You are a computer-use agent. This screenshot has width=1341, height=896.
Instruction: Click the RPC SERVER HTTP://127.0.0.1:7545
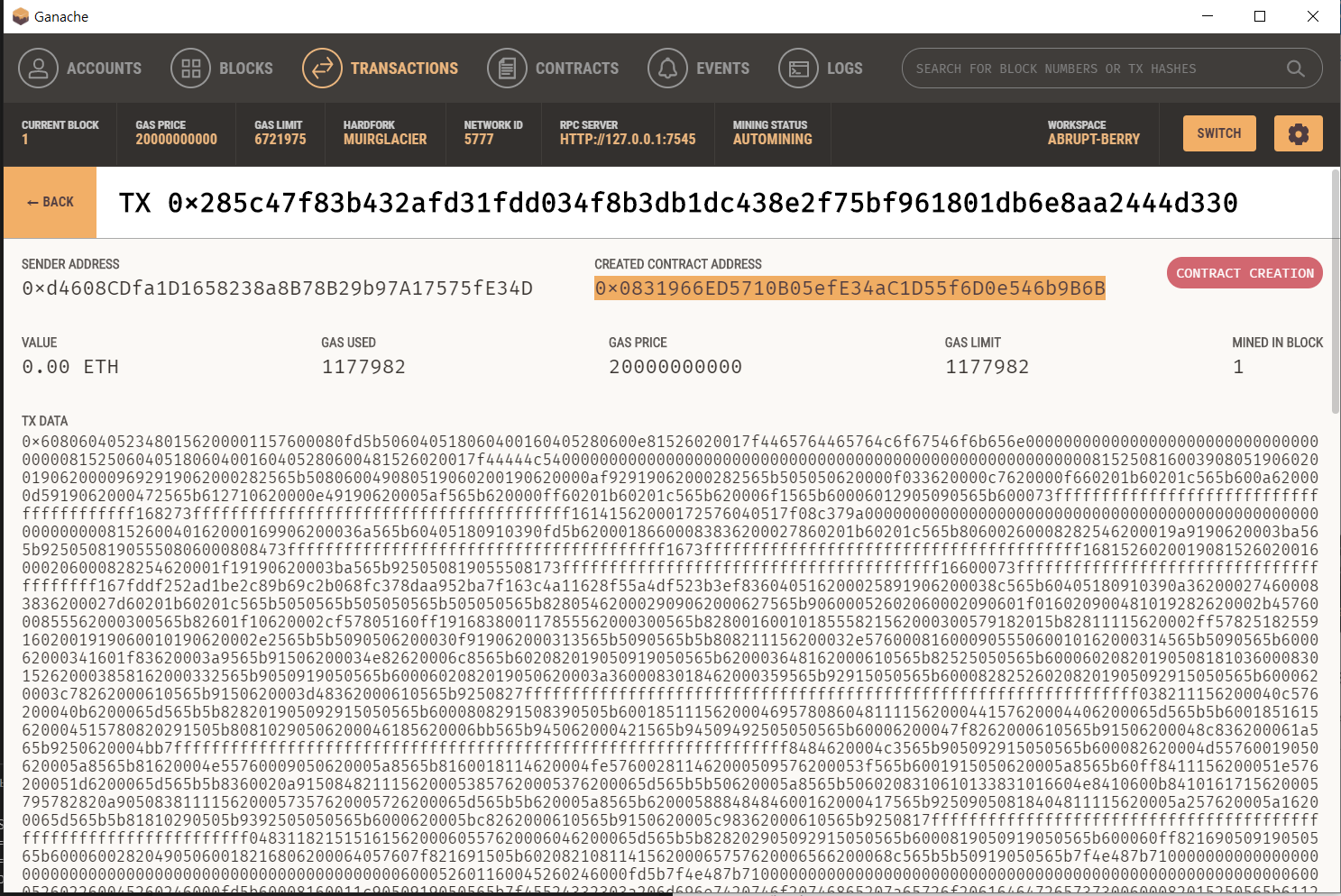click(x=628, y=133)
